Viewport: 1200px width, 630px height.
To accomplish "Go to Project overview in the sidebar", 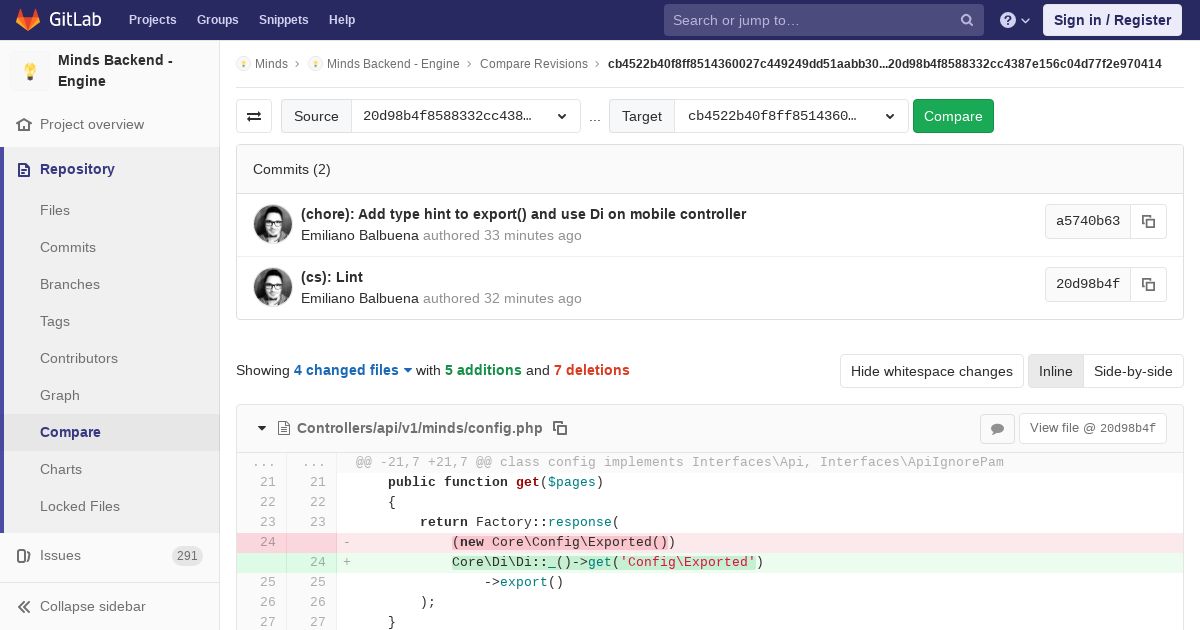I will (x=92, y=125).
